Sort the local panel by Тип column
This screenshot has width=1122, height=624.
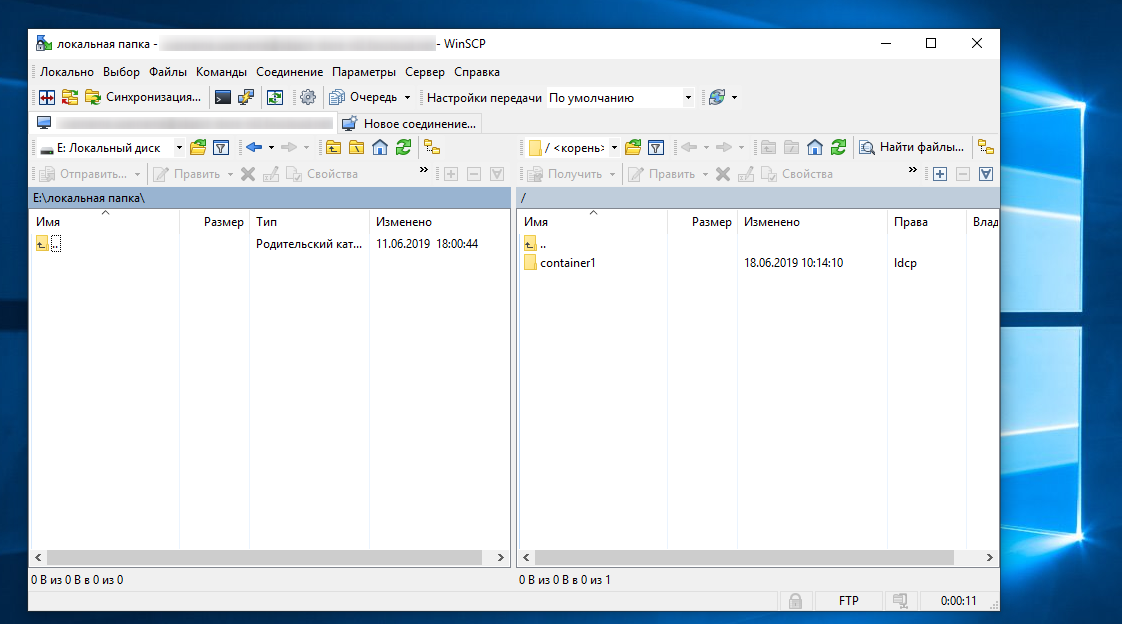309,222
